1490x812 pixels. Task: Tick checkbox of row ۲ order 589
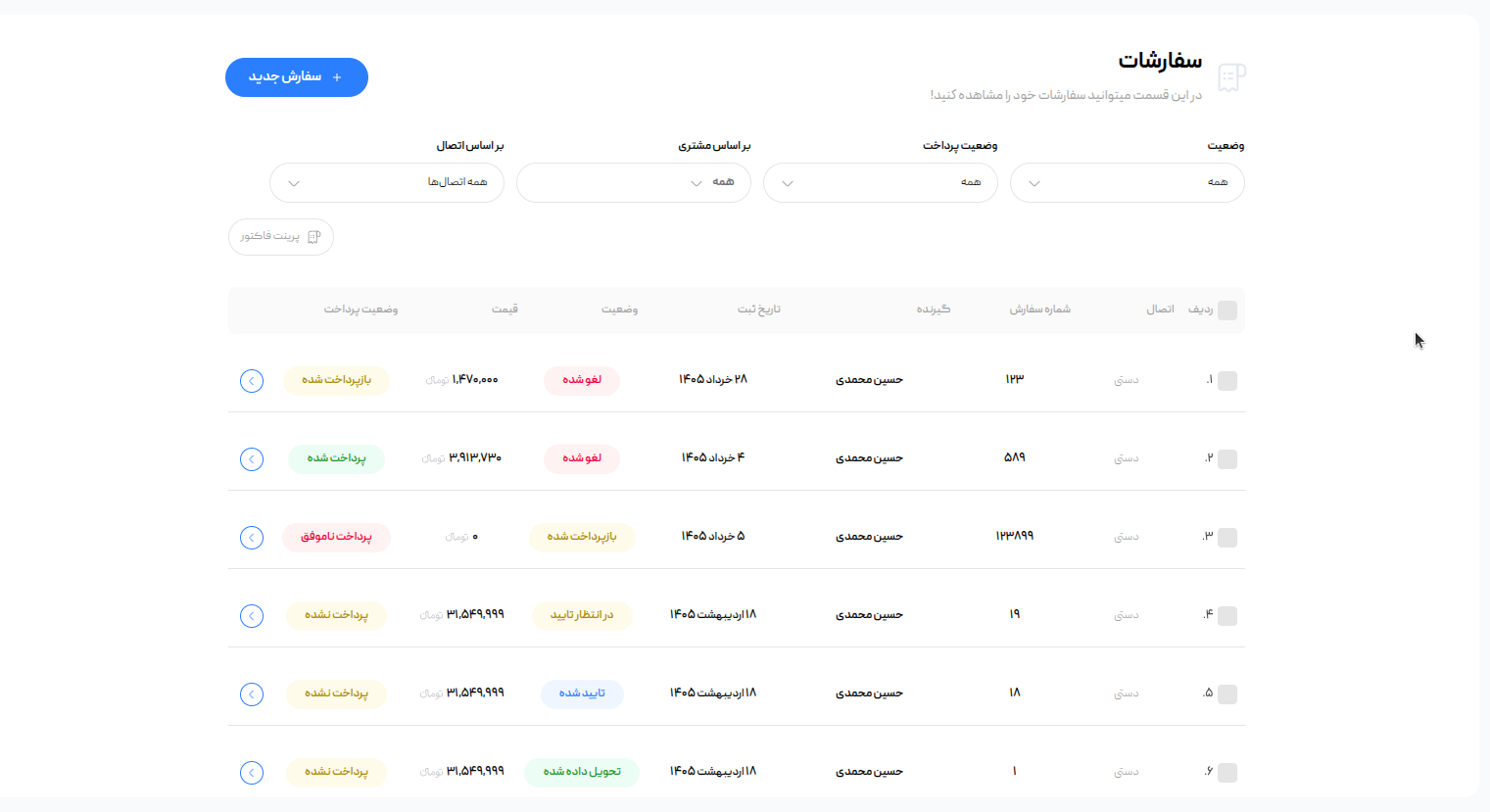tap(1226, 459)
